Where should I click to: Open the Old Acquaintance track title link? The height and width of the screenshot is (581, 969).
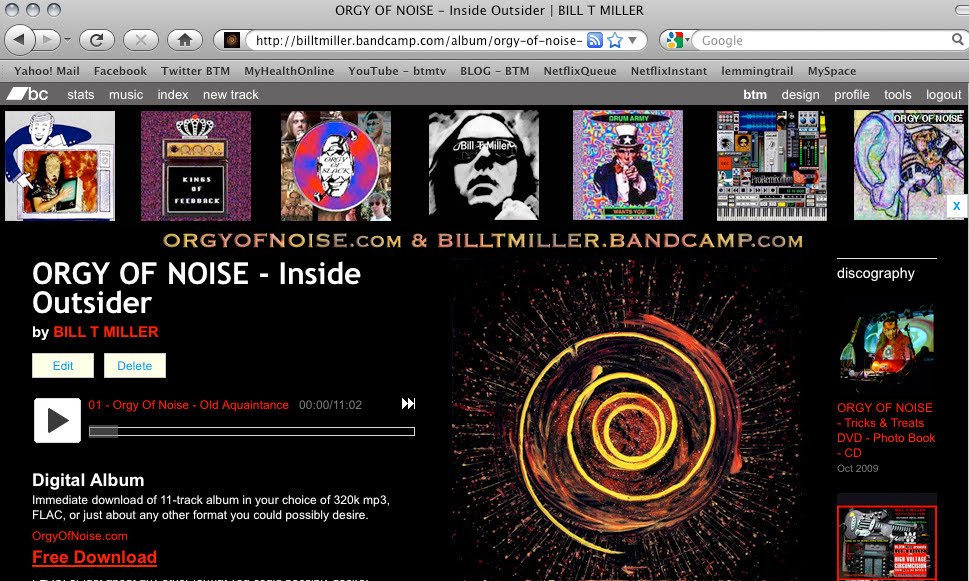click(x=188, y=405)
